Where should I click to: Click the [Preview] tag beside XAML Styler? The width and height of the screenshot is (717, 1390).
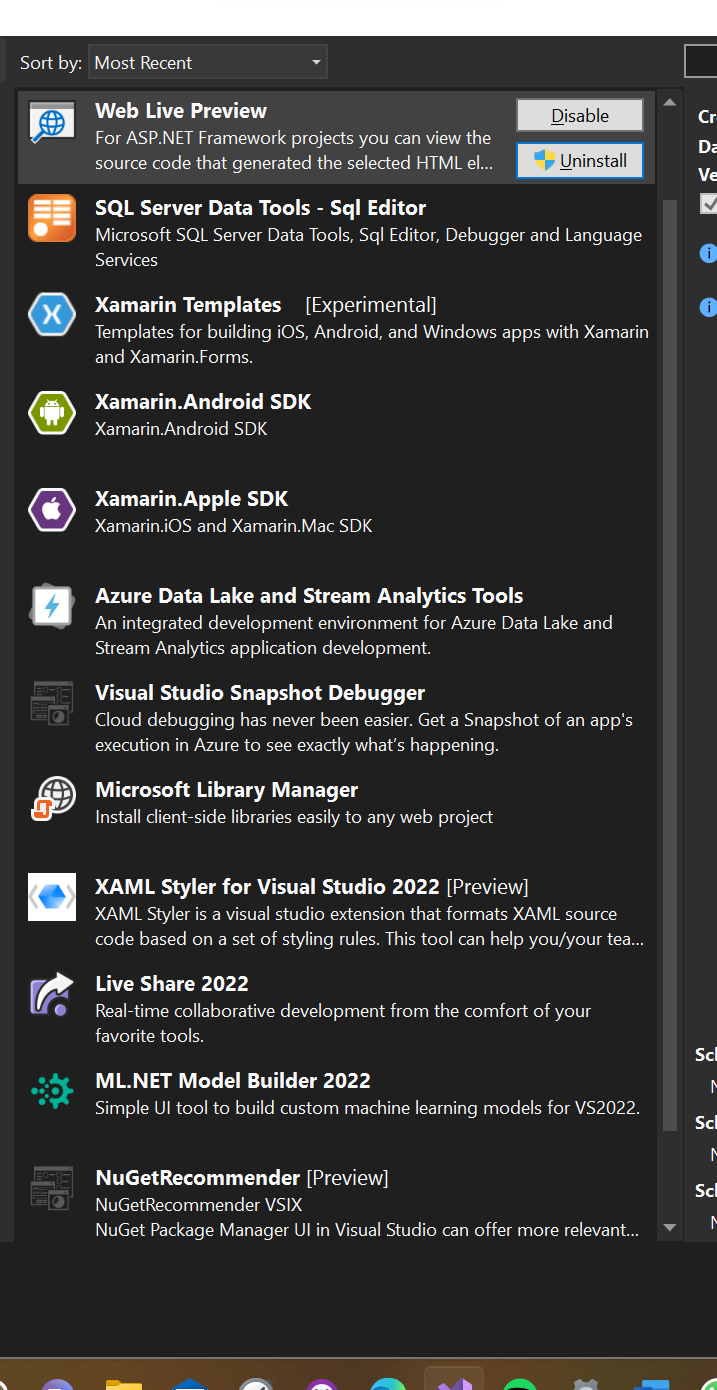(x=487, y=887)
